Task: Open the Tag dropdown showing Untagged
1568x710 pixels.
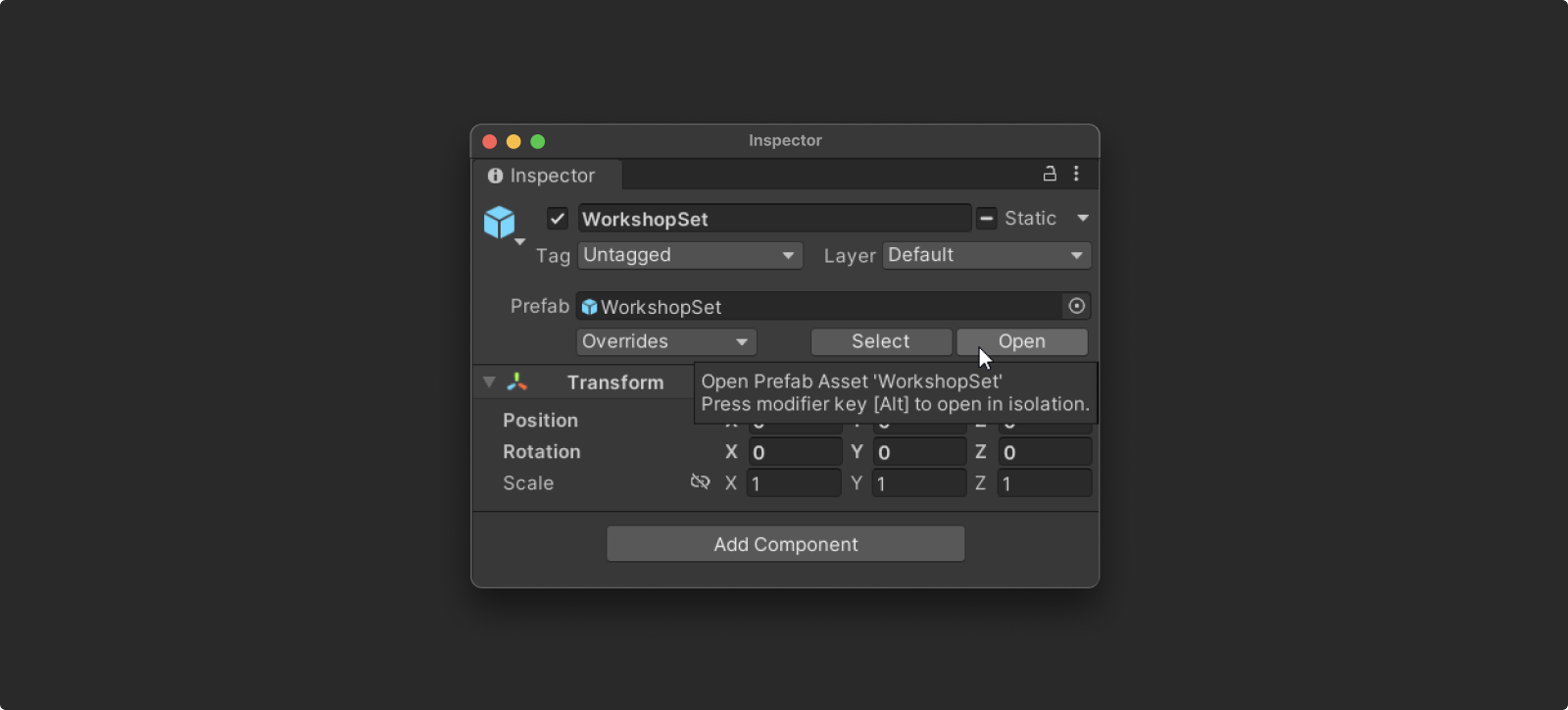Action: tap(689, 255)
